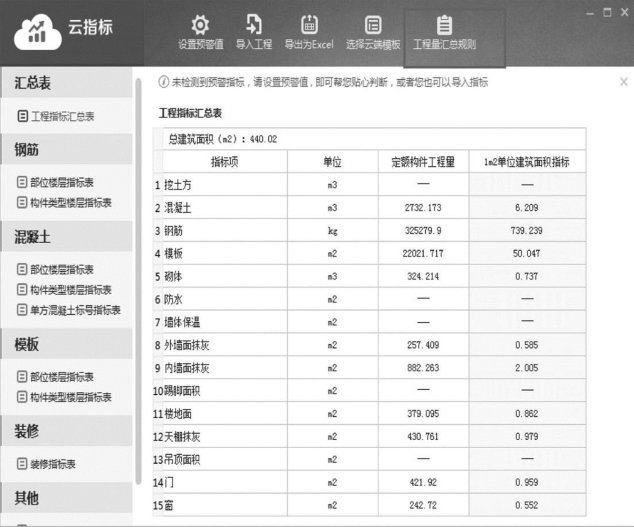Open 混凝土 部位楼层指标表
Viewport: 634px width, 527px height.
tap(55, 269)
